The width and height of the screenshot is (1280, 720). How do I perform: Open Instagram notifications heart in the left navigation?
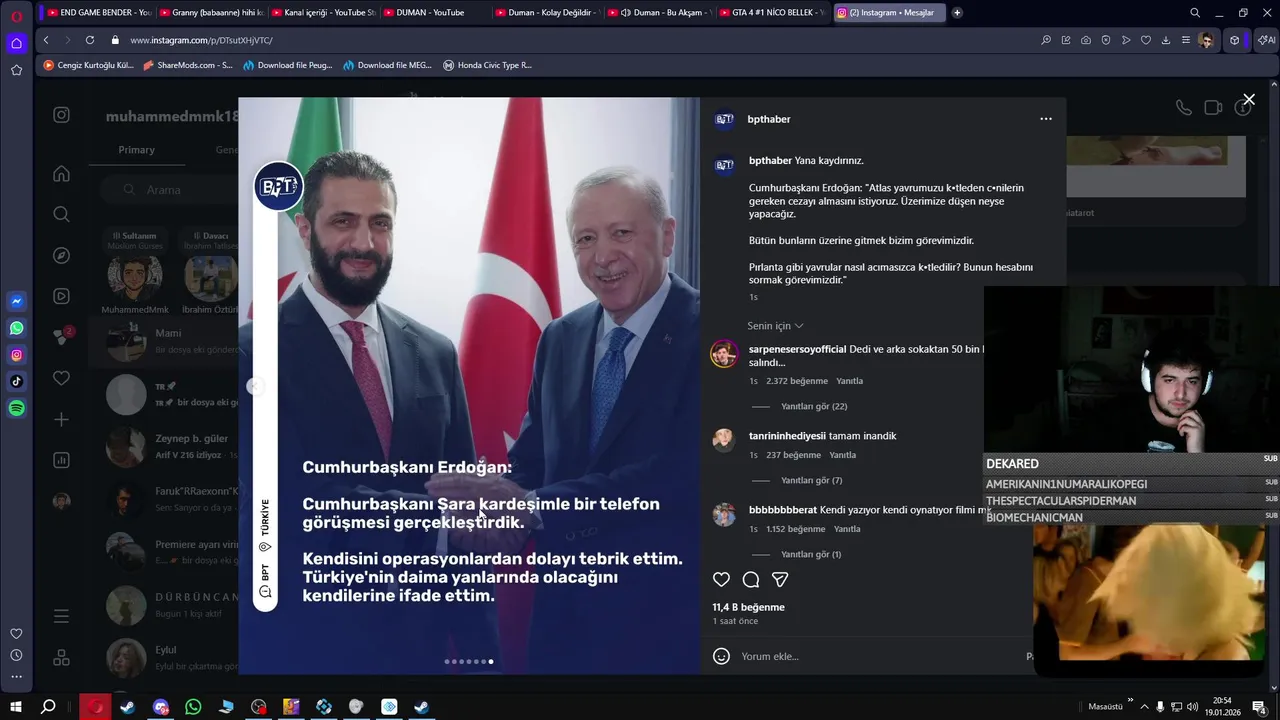[61, 378]
